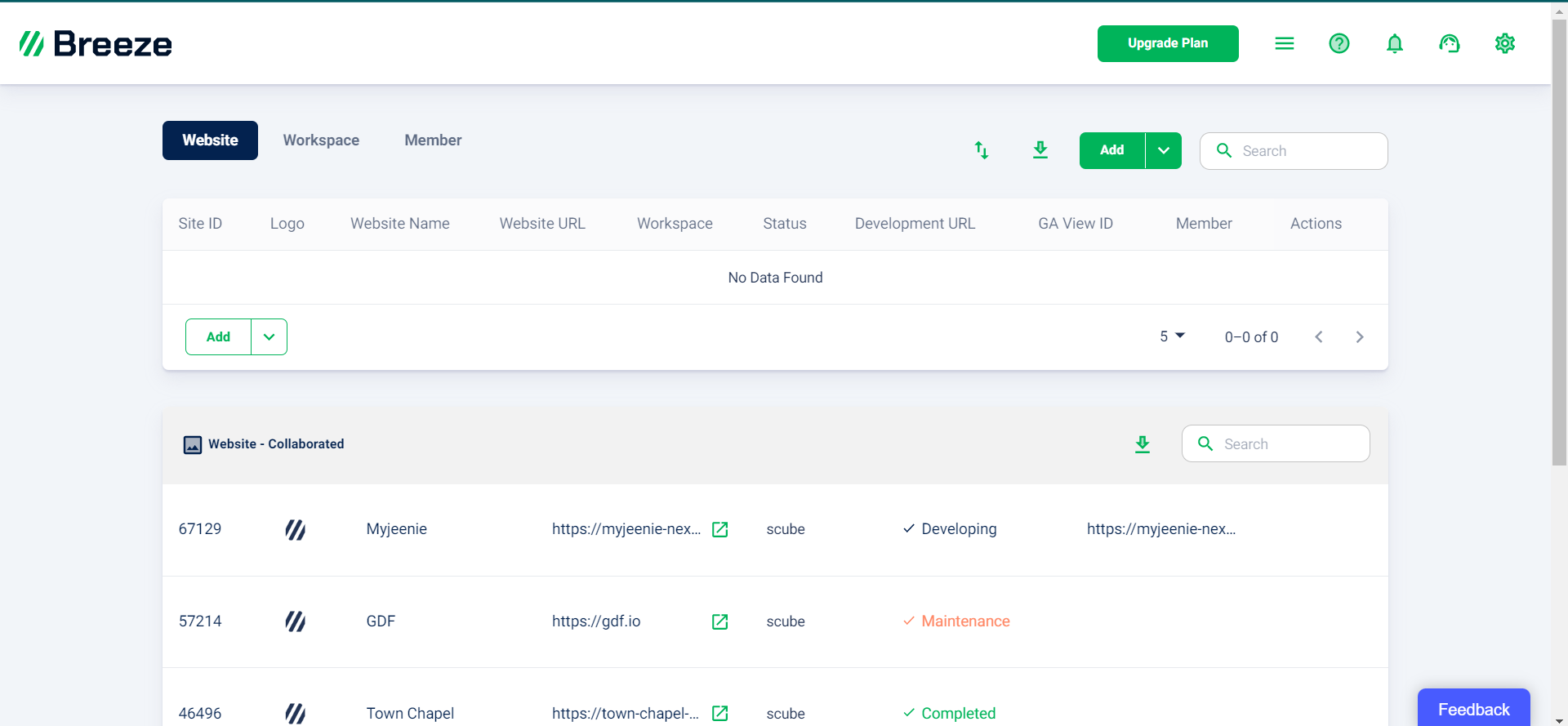Viewport: 1568px width, 726px height.
Task: Click the GDF website name
Action: point(381,621)
